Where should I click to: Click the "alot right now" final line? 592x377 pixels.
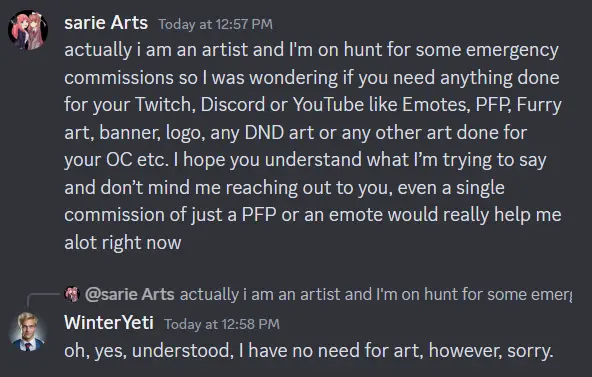[123, 243]
